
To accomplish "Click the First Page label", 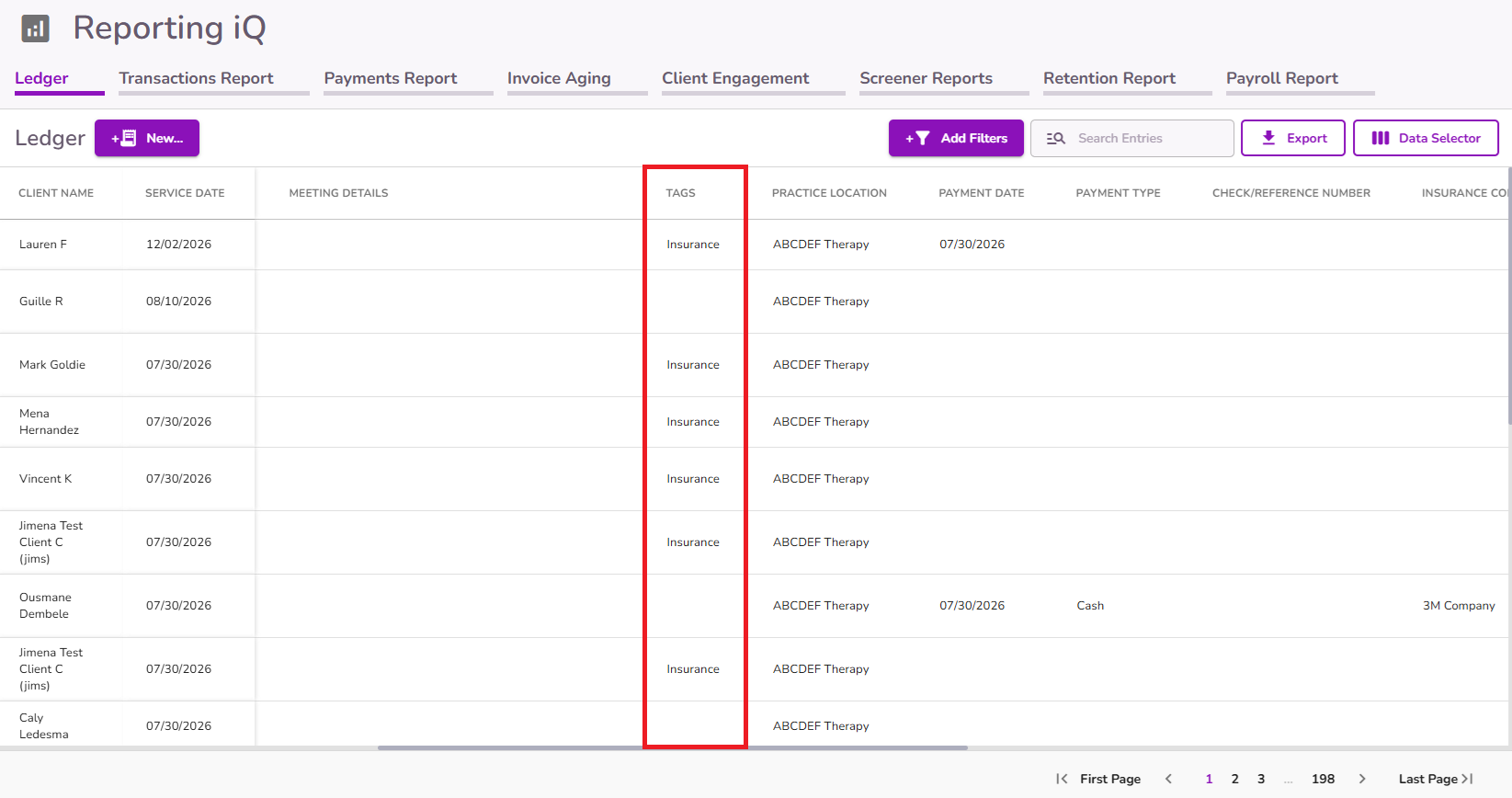I will click(x=1110, y=779).
